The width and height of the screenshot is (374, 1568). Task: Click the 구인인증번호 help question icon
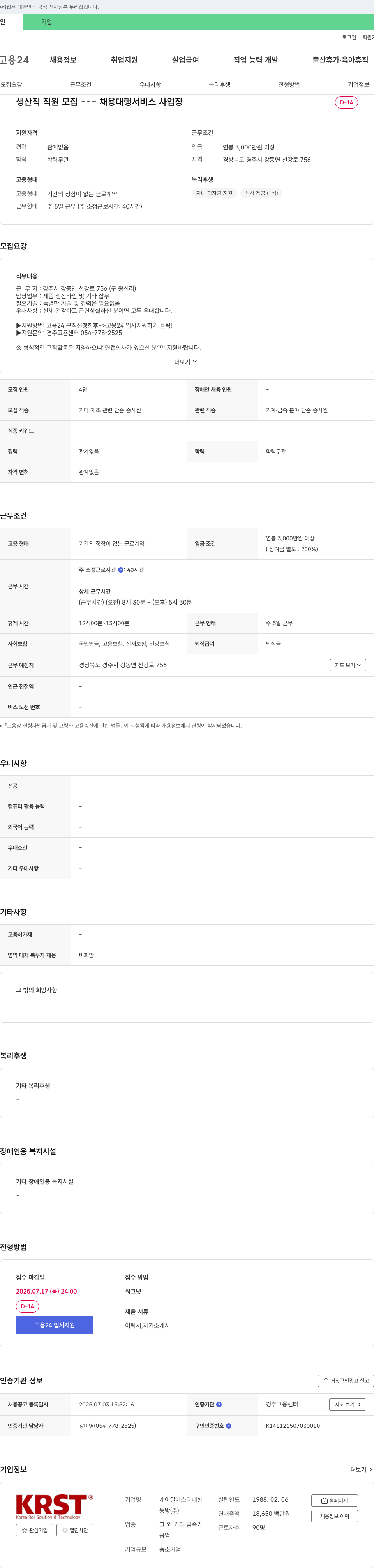pos(229,1426)
